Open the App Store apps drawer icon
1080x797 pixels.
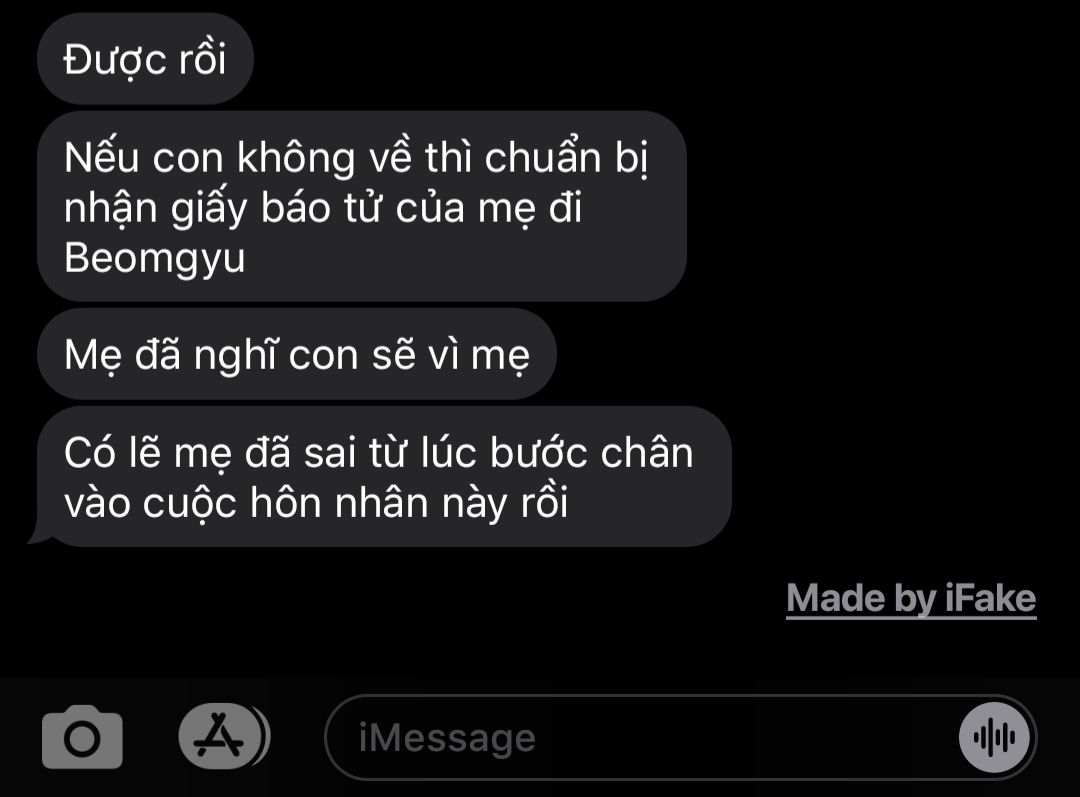(x=219, y=736)
